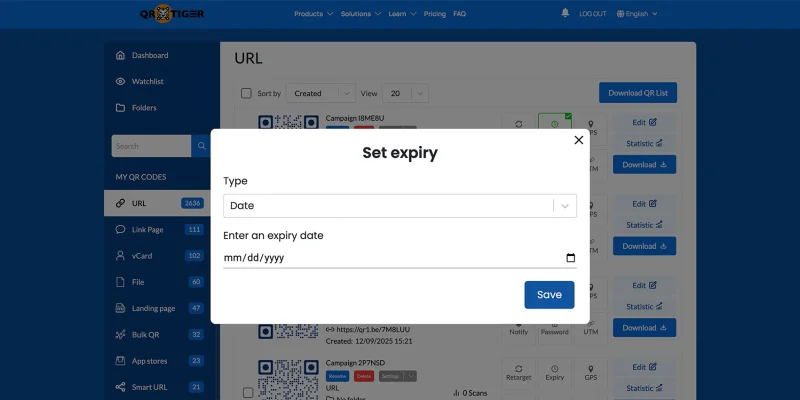Open the Landing page icon
800x400 pixels.
(x=120, y=308)
